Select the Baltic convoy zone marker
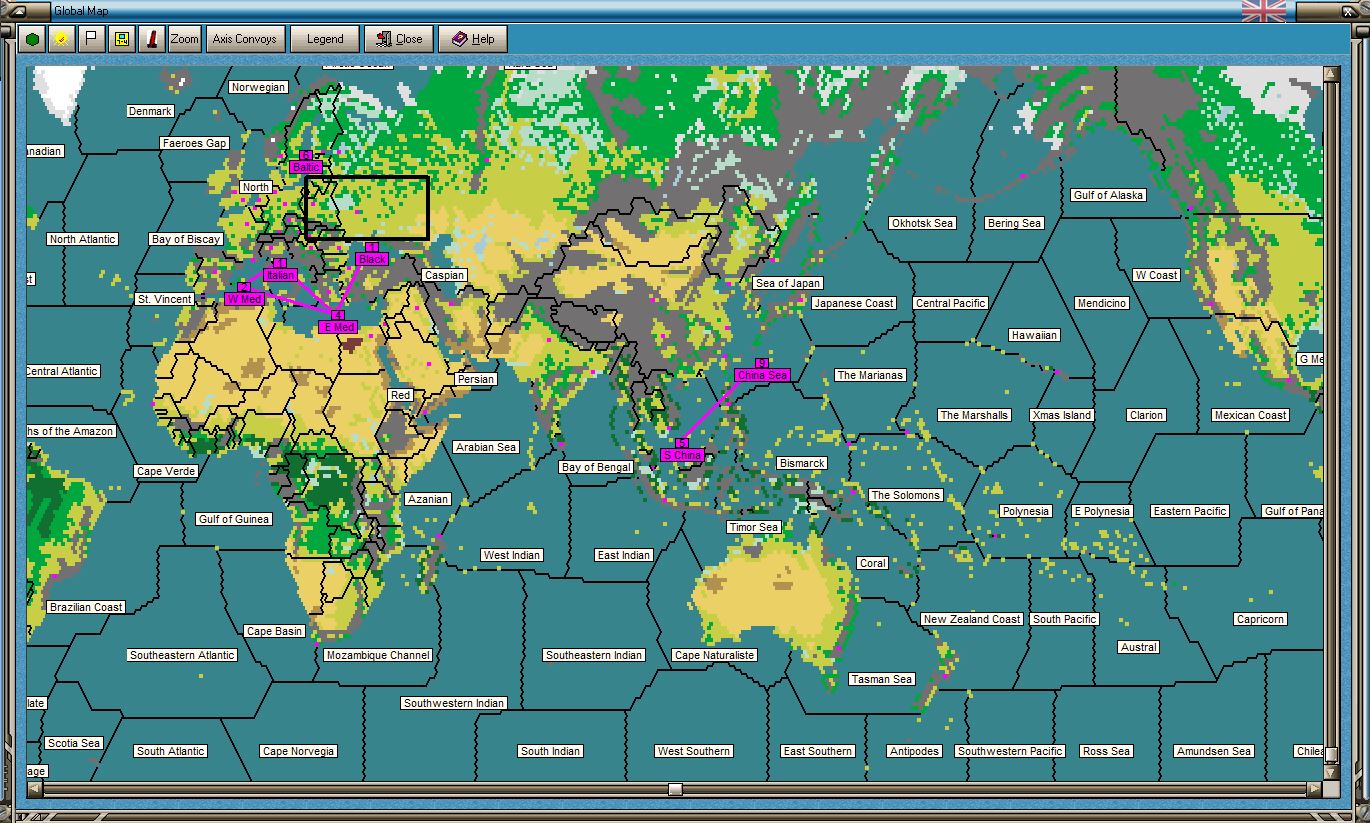Screen dimensions: 1370x823 click(x=306, y=167)
